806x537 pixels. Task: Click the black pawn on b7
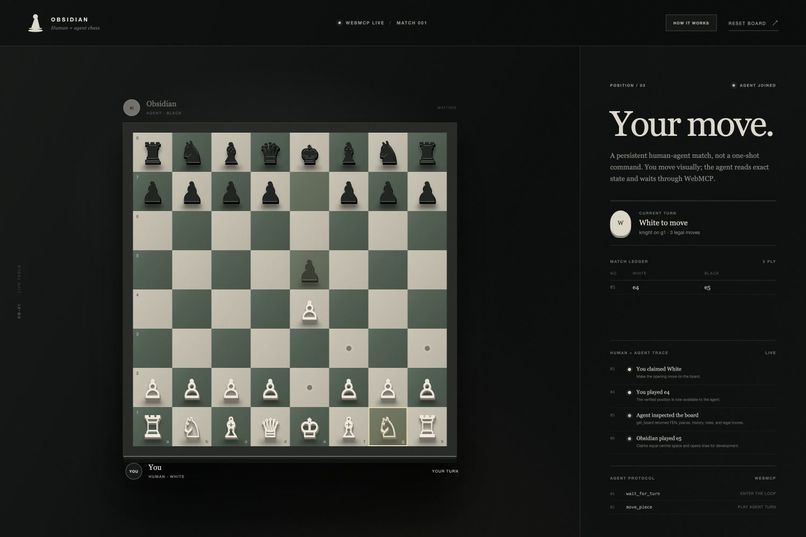tap(192, 192)
